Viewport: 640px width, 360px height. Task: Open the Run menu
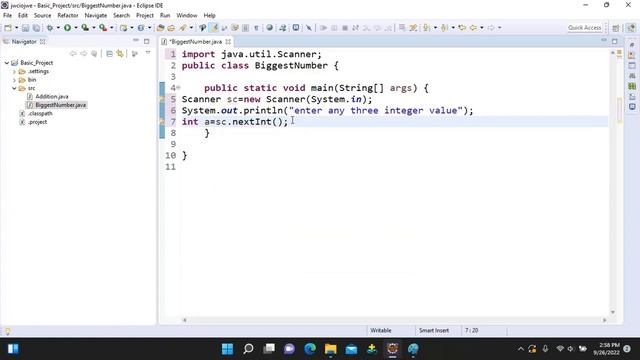pyautogui.click(x=165, y=15)
